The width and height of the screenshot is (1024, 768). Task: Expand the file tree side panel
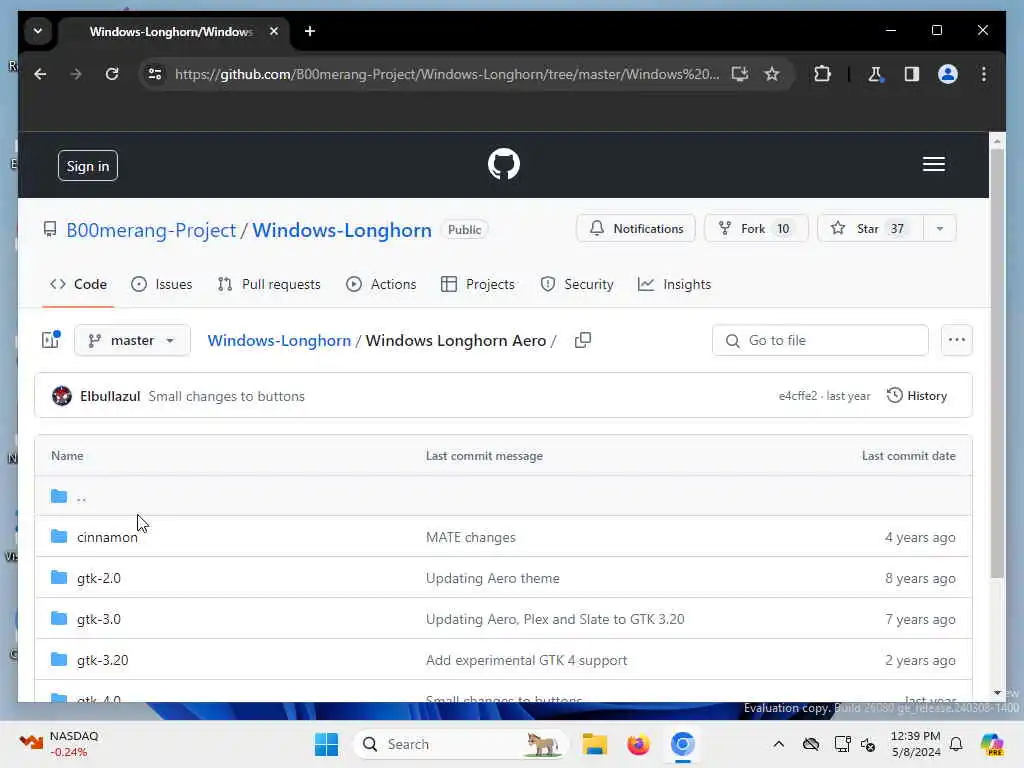coord(51,340)
